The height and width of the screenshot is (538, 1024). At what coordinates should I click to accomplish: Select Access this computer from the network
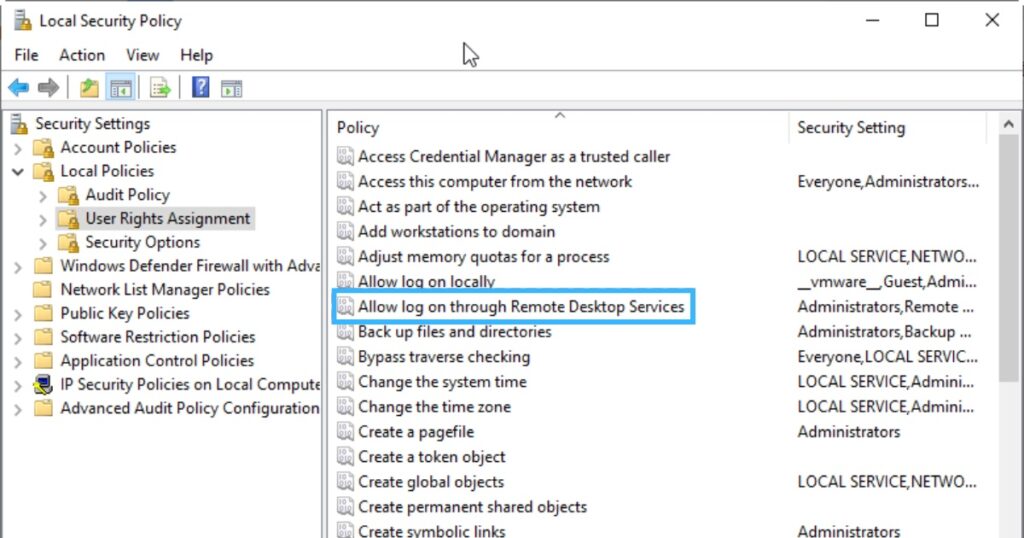tap(494, 182)
